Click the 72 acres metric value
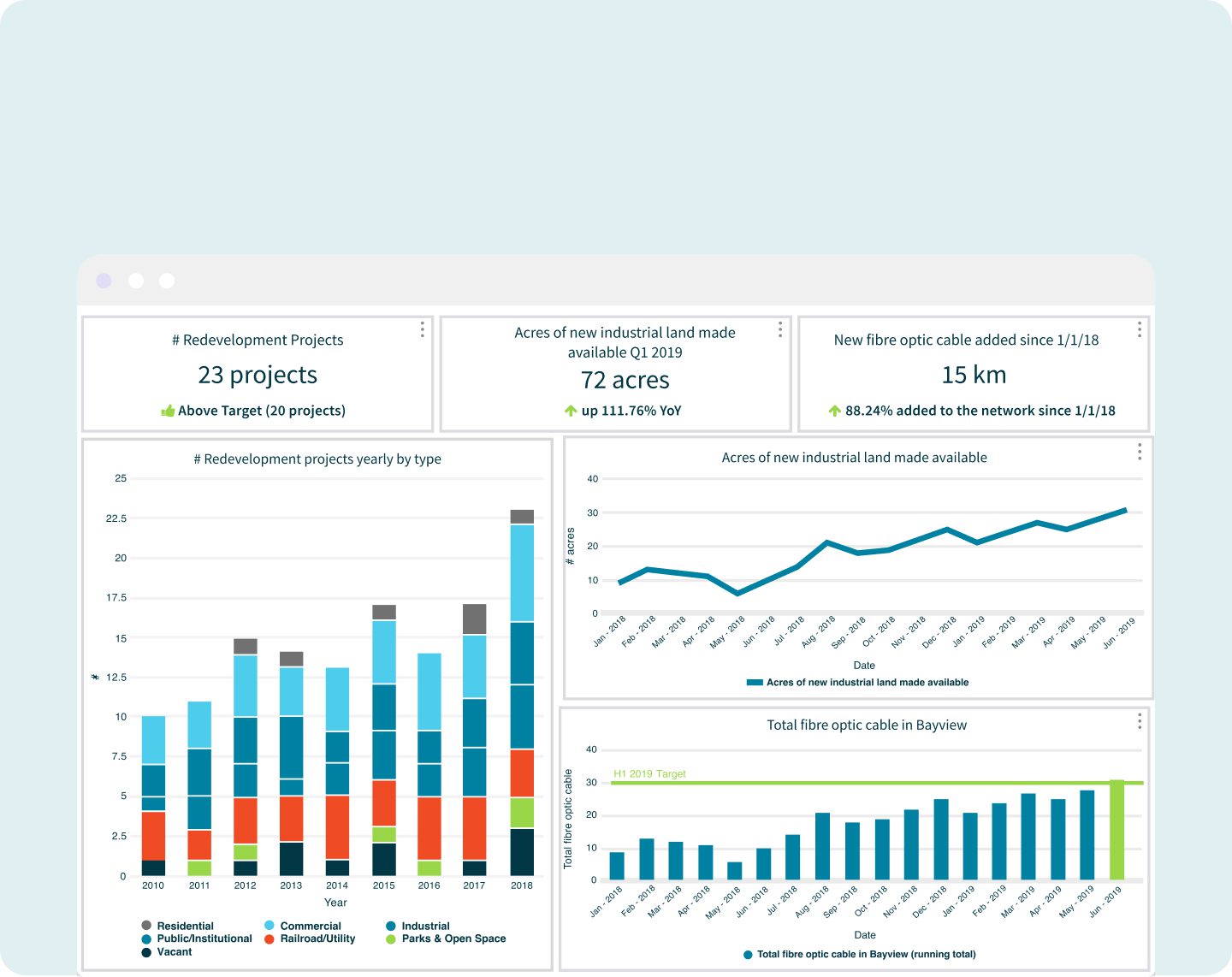 point(625,380)
